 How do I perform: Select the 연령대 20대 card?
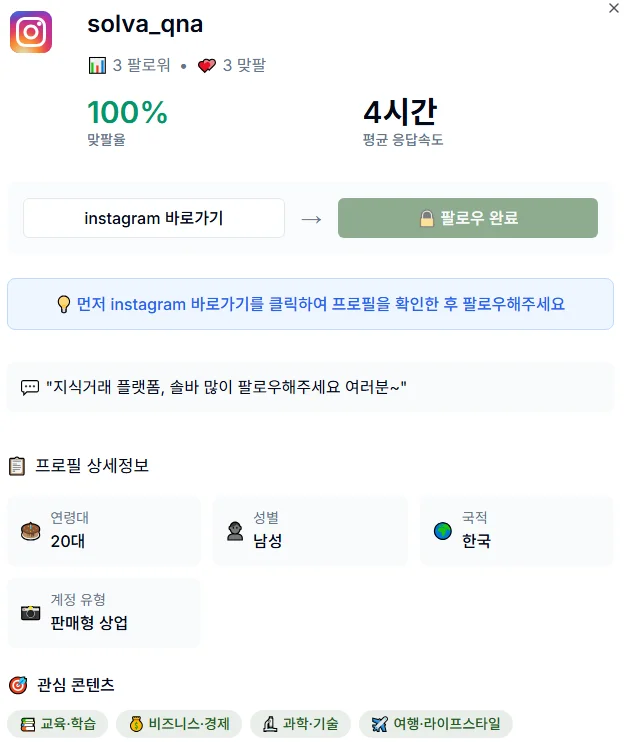(x=104, y=530)
